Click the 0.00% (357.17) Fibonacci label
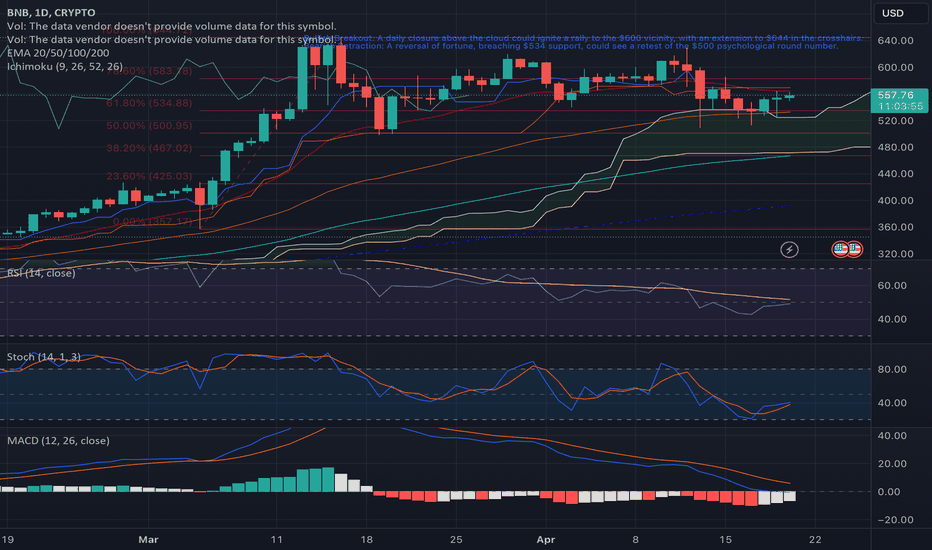 click(153, 222)
